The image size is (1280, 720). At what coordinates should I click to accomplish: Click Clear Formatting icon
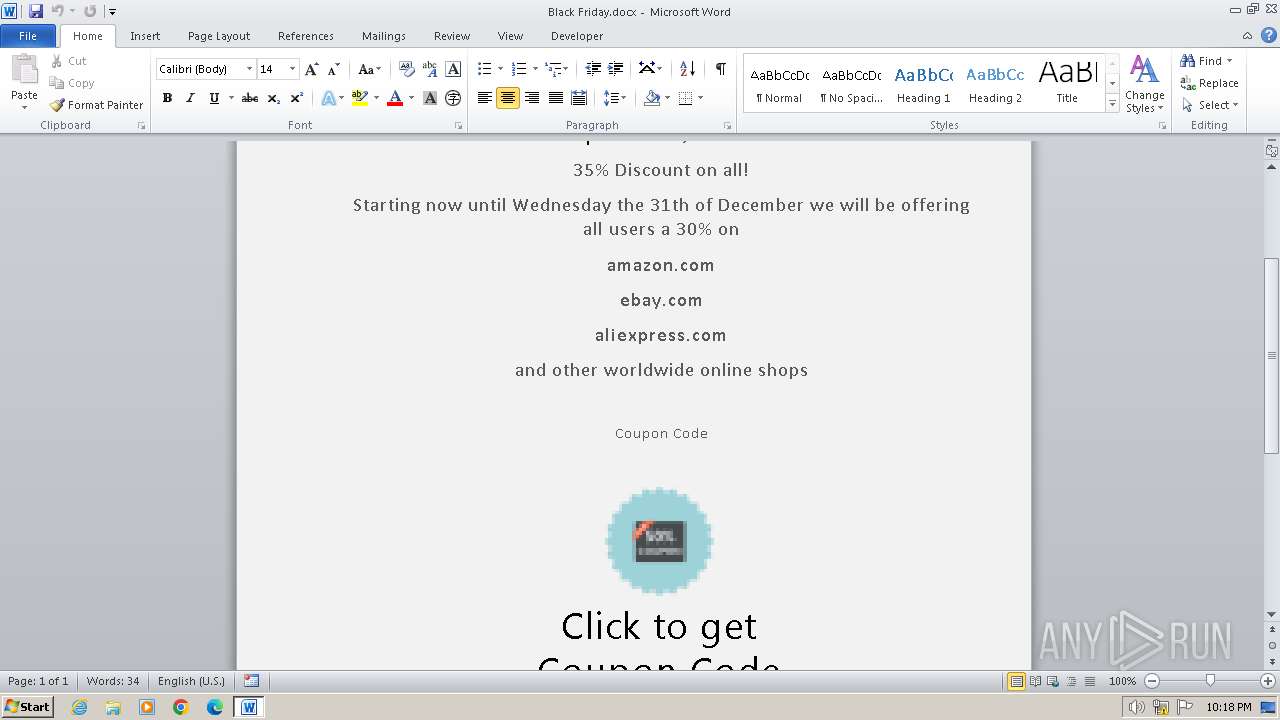click(x=407, y=69)
